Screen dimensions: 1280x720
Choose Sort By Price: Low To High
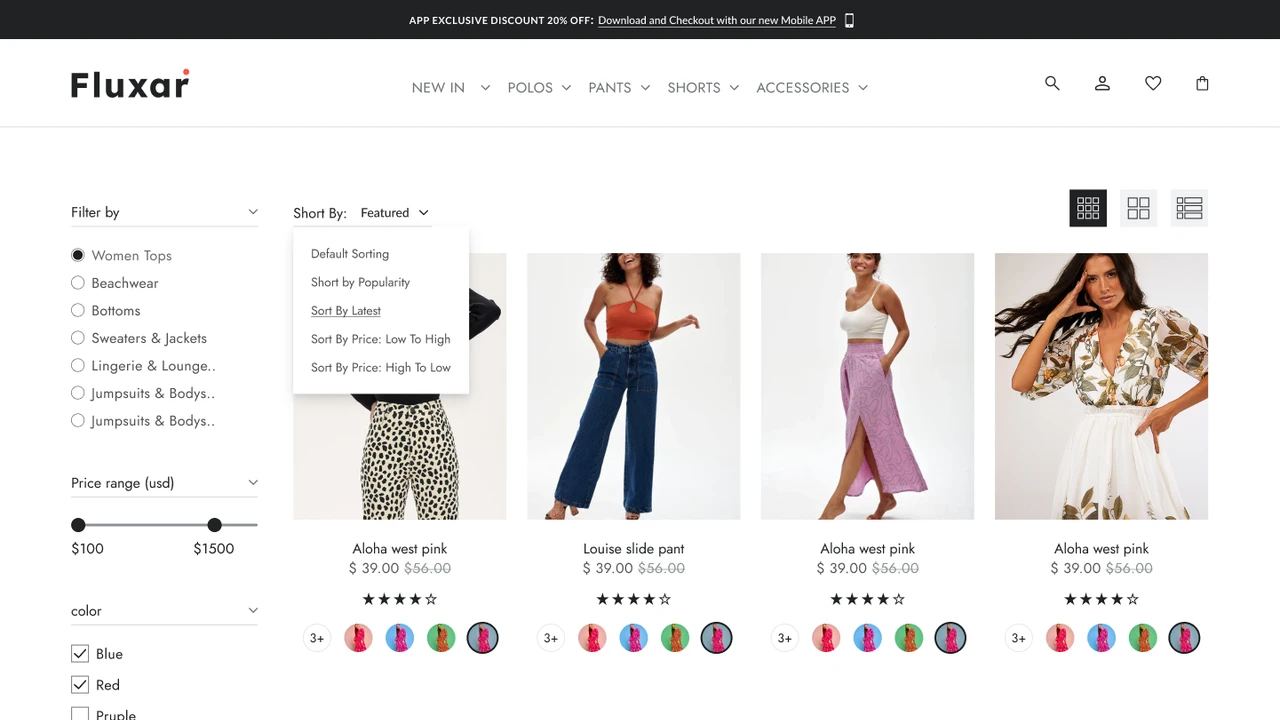pyautogui.click(x=381, y=339)
